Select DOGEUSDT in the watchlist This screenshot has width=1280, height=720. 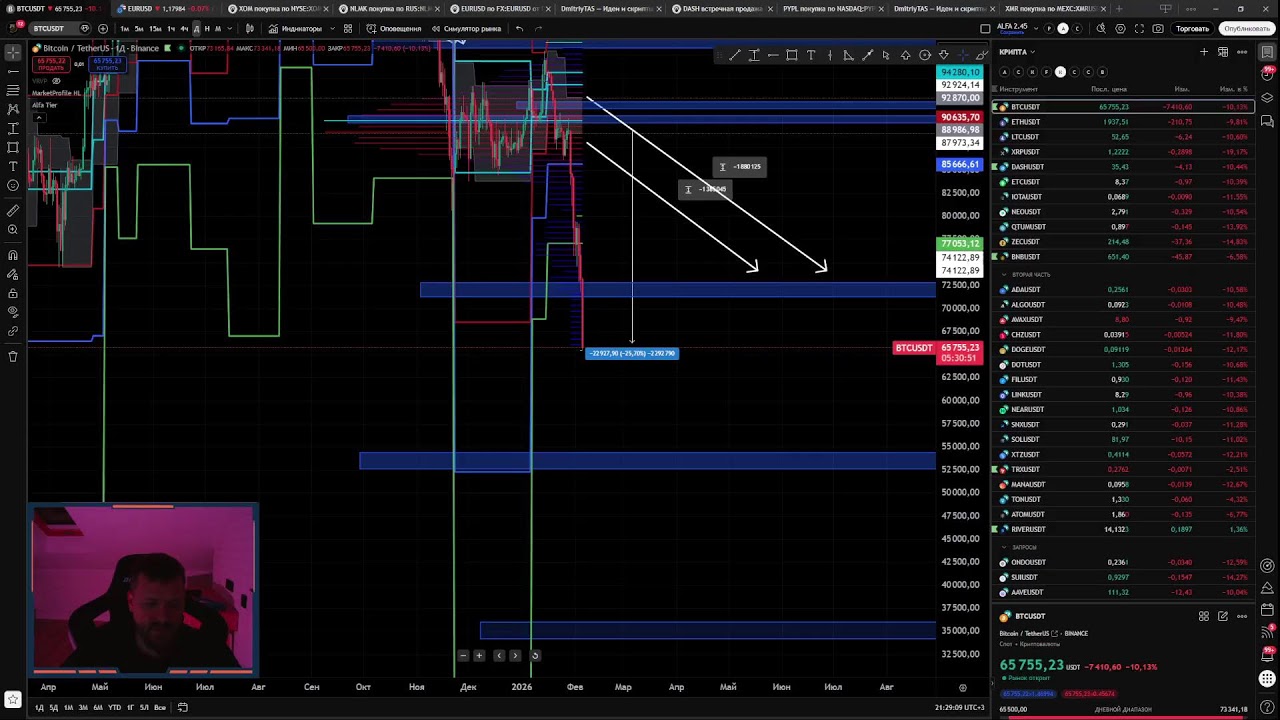pos(1122,350)
